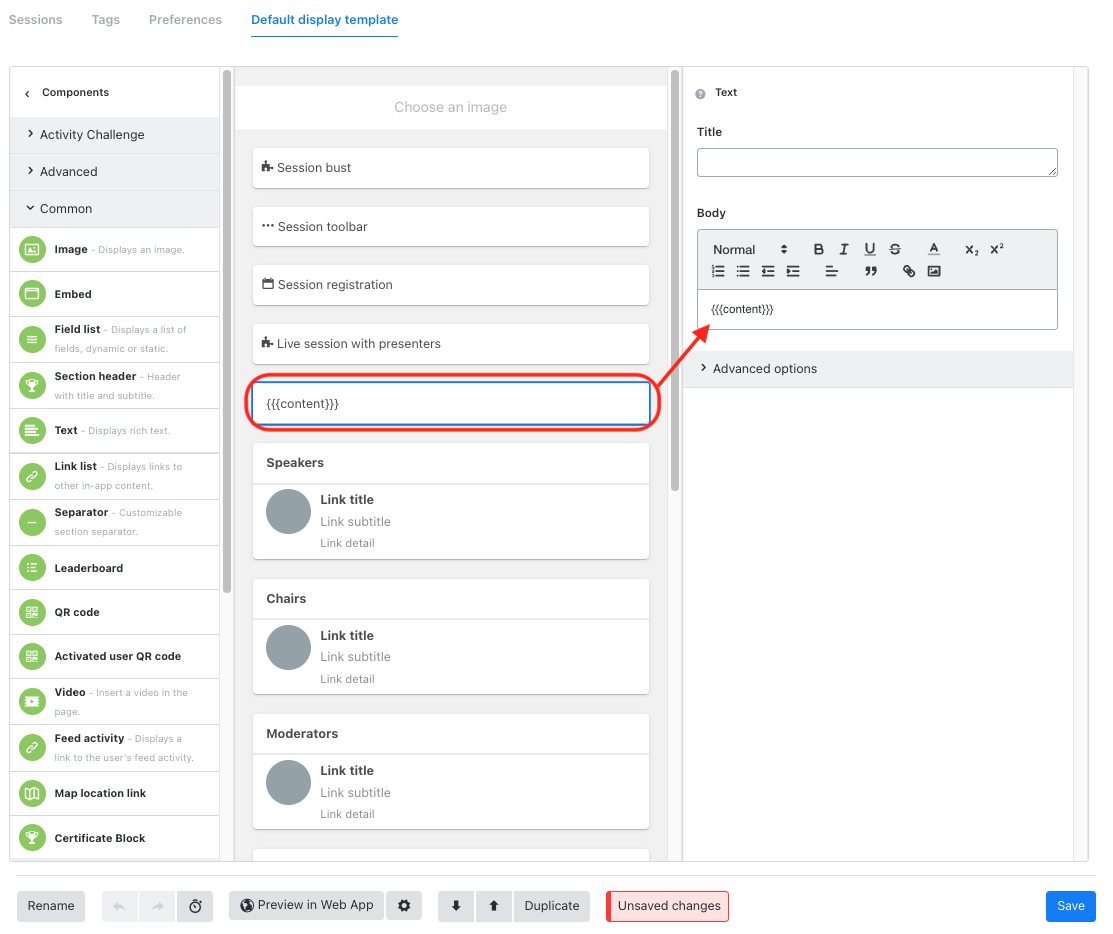The image size is (1113, 934).
Task: Click the template preview scrollbar
Action: pos(675,280)
